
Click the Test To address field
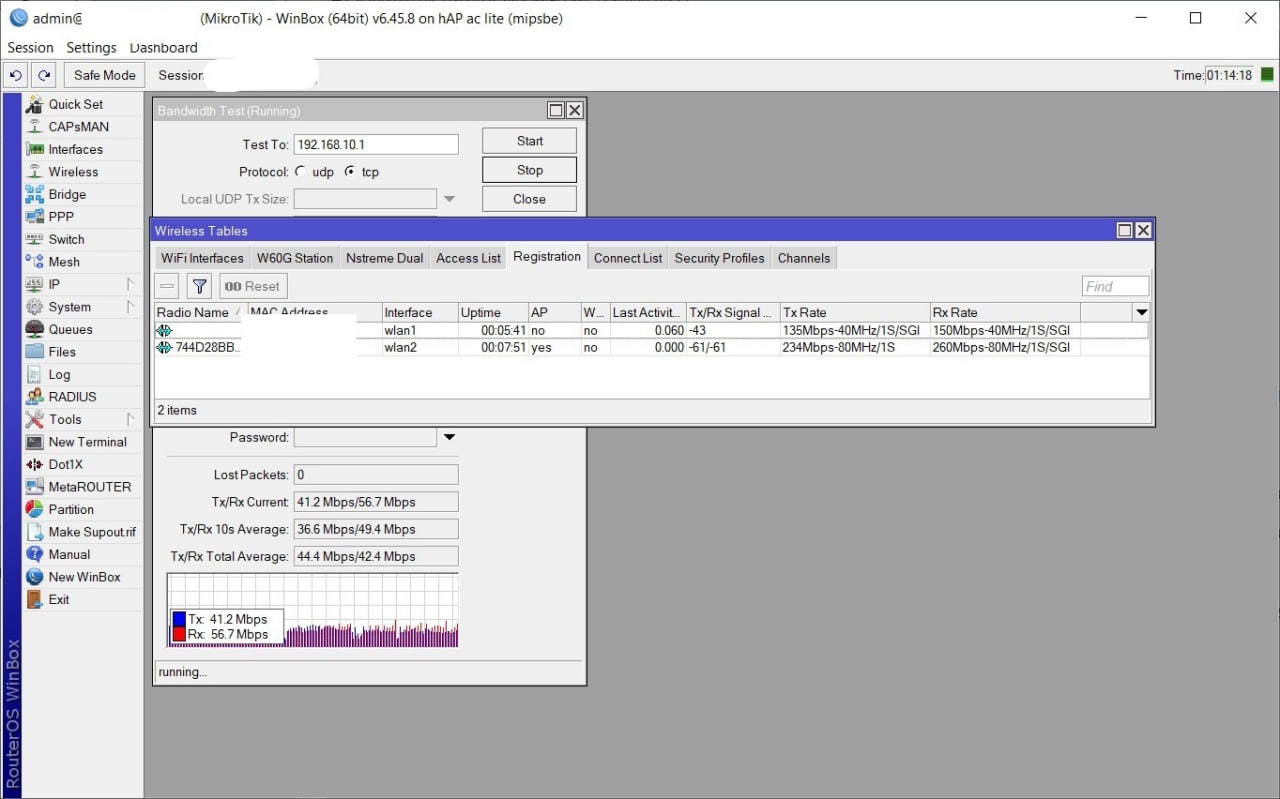[376, 144]
